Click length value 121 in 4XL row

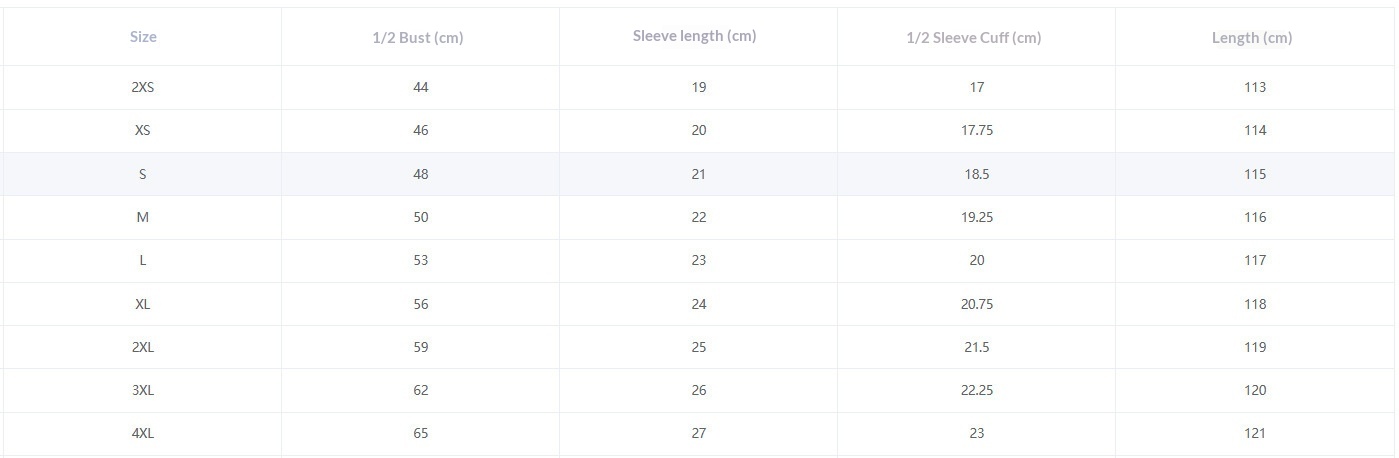pyautogui.click(x=1255, y=433)
